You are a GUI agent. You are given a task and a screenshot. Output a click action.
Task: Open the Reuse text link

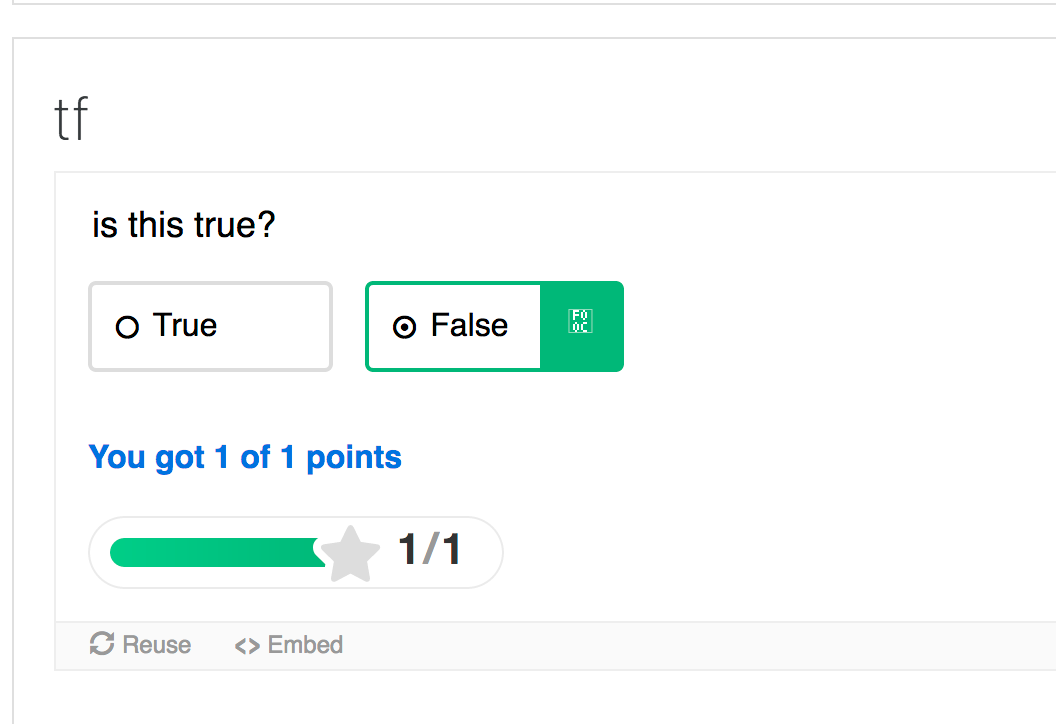pos(156,645)
